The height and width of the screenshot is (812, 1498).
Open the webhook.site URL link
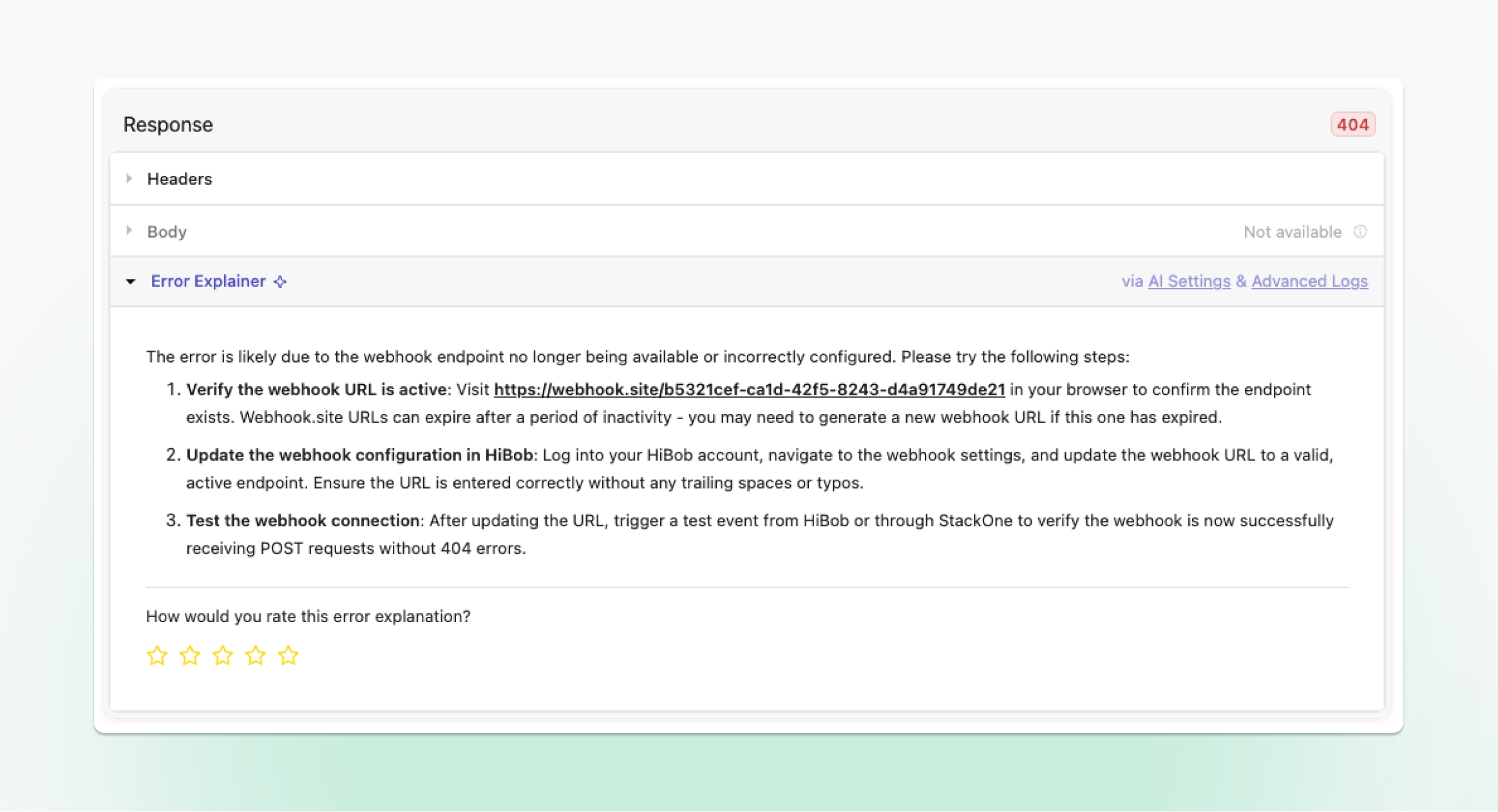(x=749, y=390)
